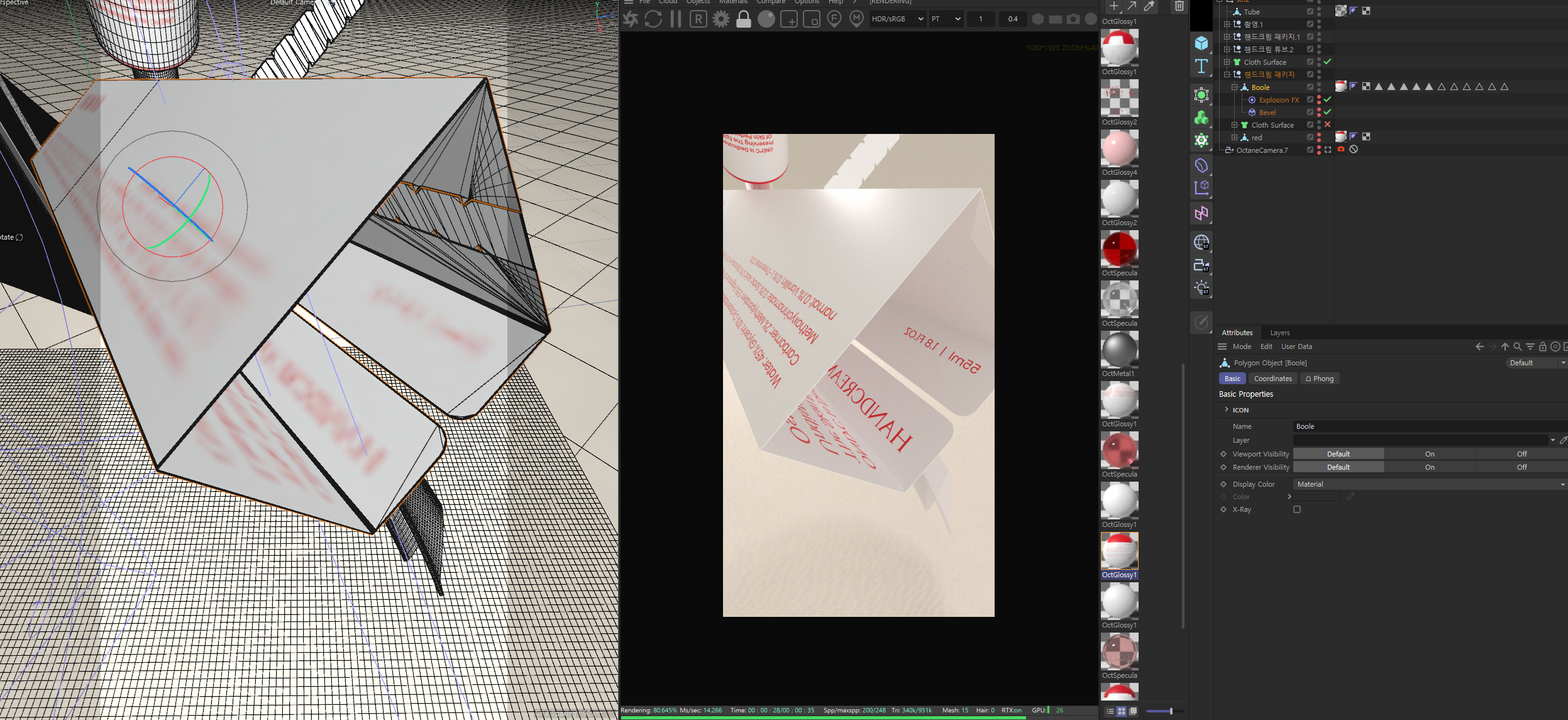This screenshot has height=720, width=1568.
Task: Set Viewport Visibility to On
Action: point(1430,454)
